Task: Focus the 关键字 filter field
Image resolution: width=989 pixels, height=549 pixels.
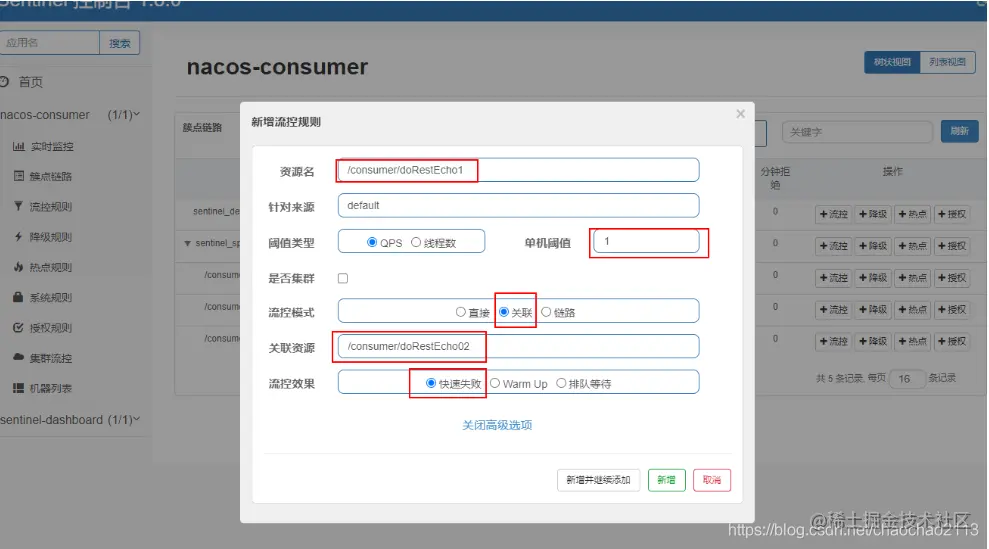Action: [857, 132]
